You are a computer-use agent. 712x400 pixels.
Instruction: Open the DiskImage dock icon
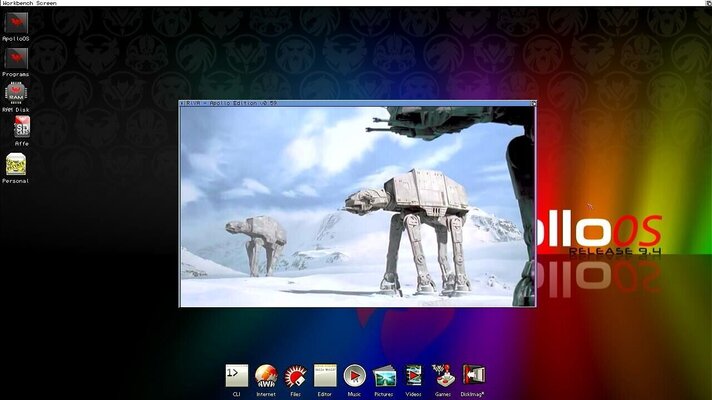[473, 375]
